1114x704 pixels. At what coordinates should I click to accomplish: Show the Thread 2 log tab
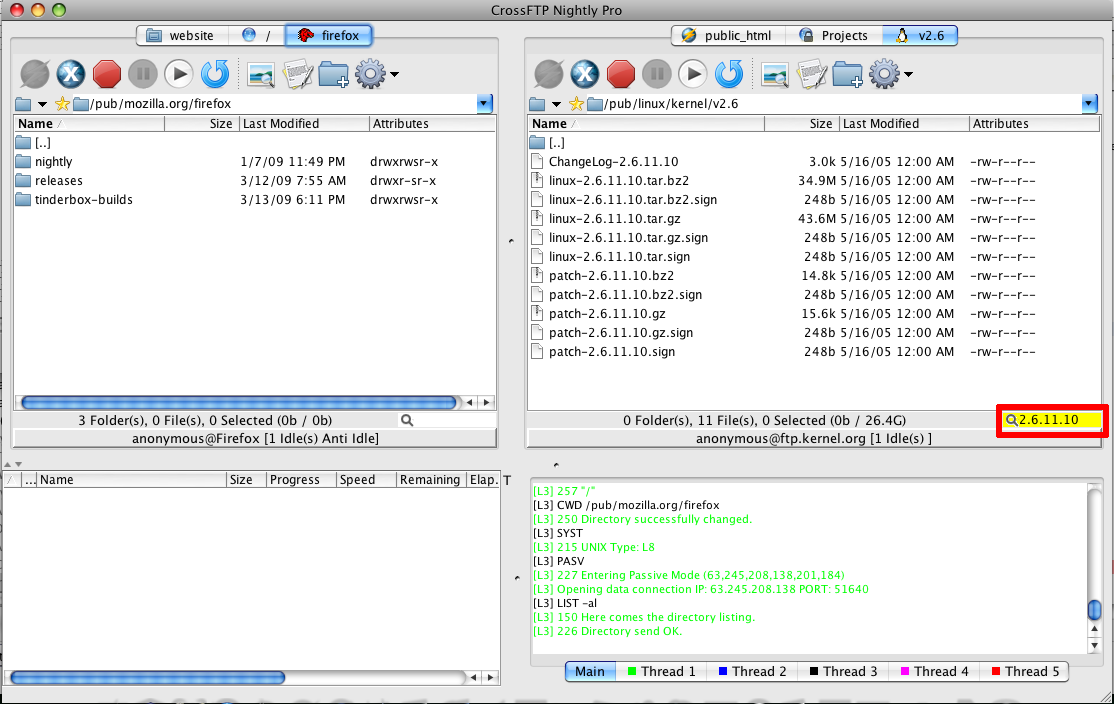click(752, 671)
